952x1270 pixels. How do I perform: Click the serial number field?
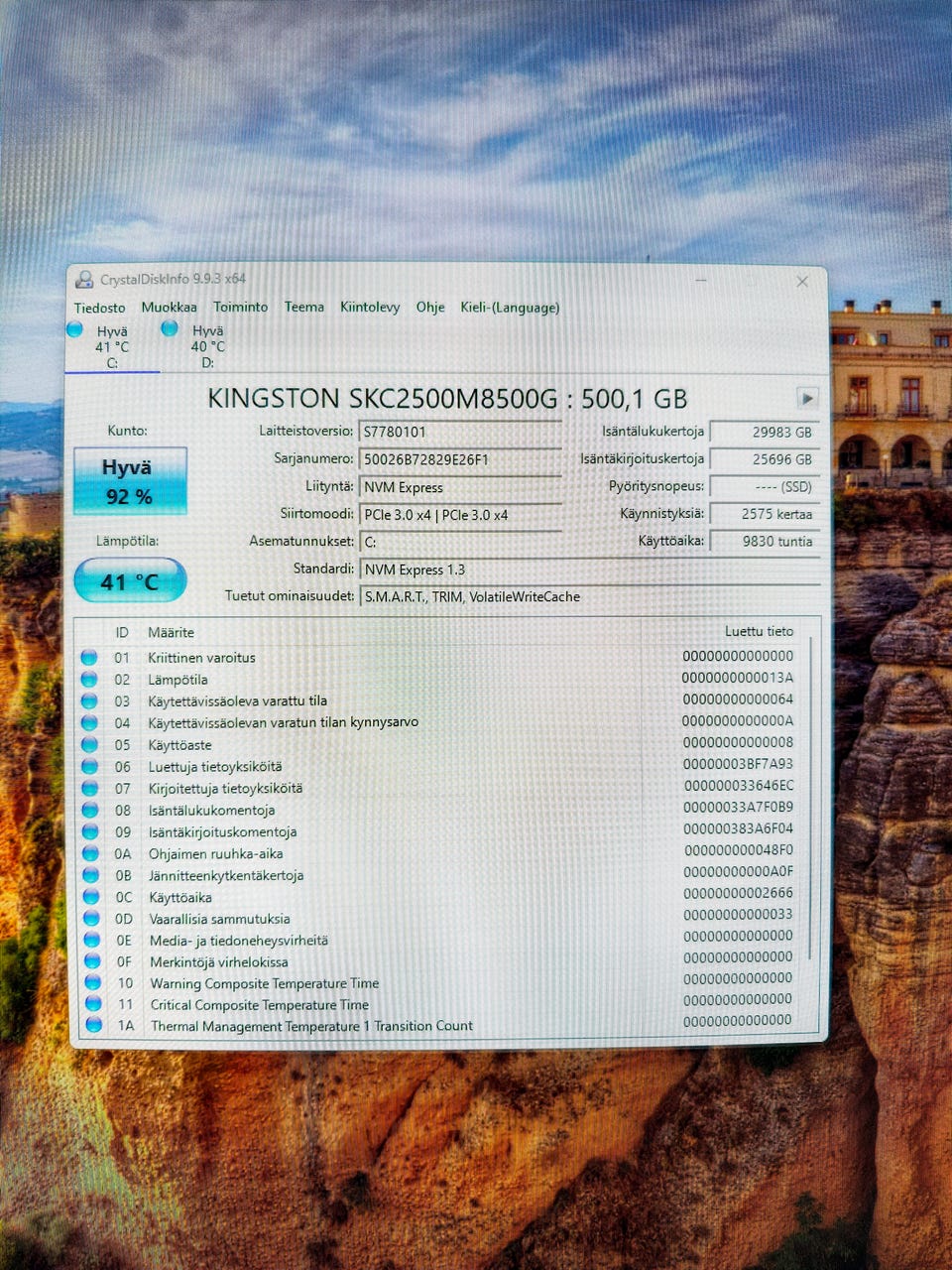tap(460, 459)
